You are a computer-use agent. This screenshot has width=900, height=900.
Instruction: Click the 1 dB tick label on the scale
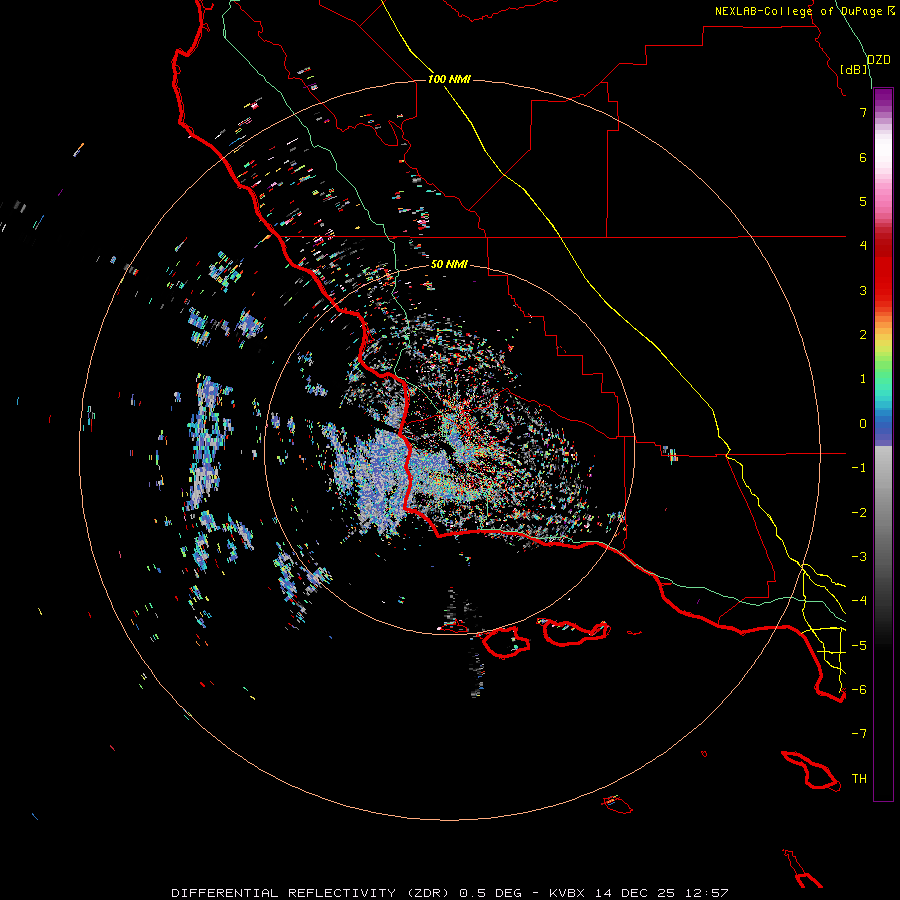coord(863,379)
